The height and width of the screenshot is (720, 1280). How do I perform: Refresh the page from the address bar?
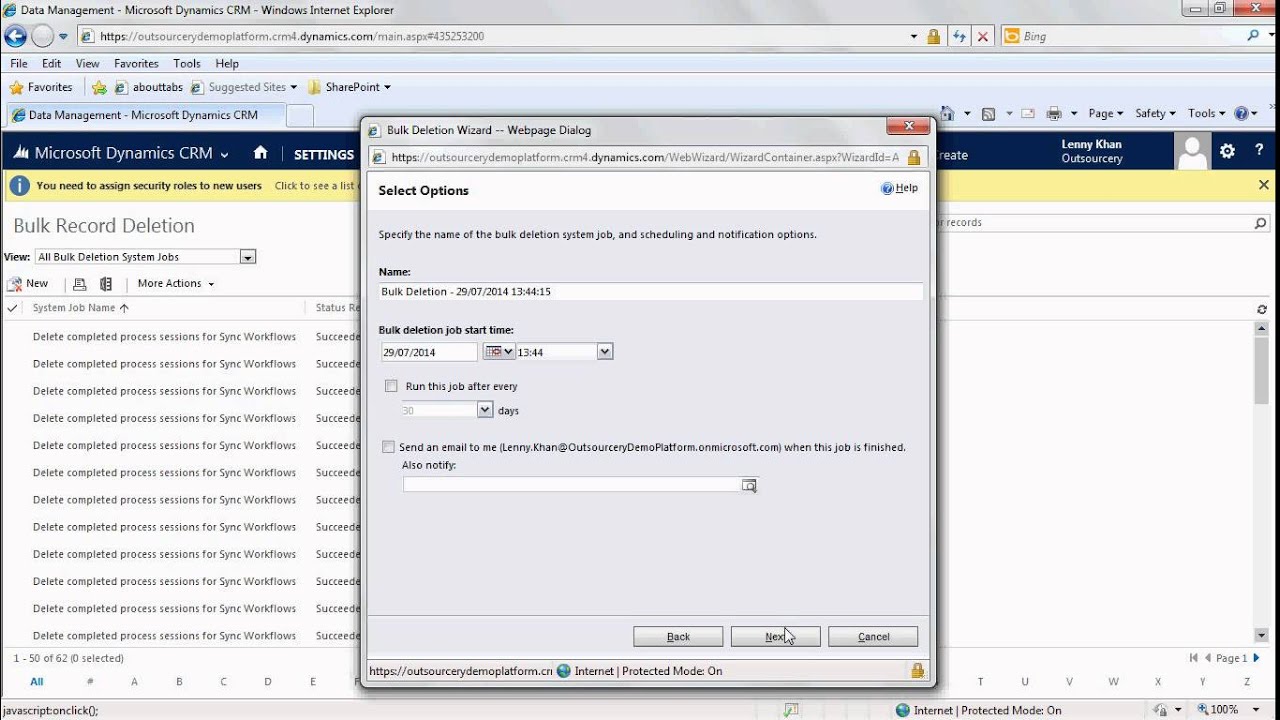point(959,36)
